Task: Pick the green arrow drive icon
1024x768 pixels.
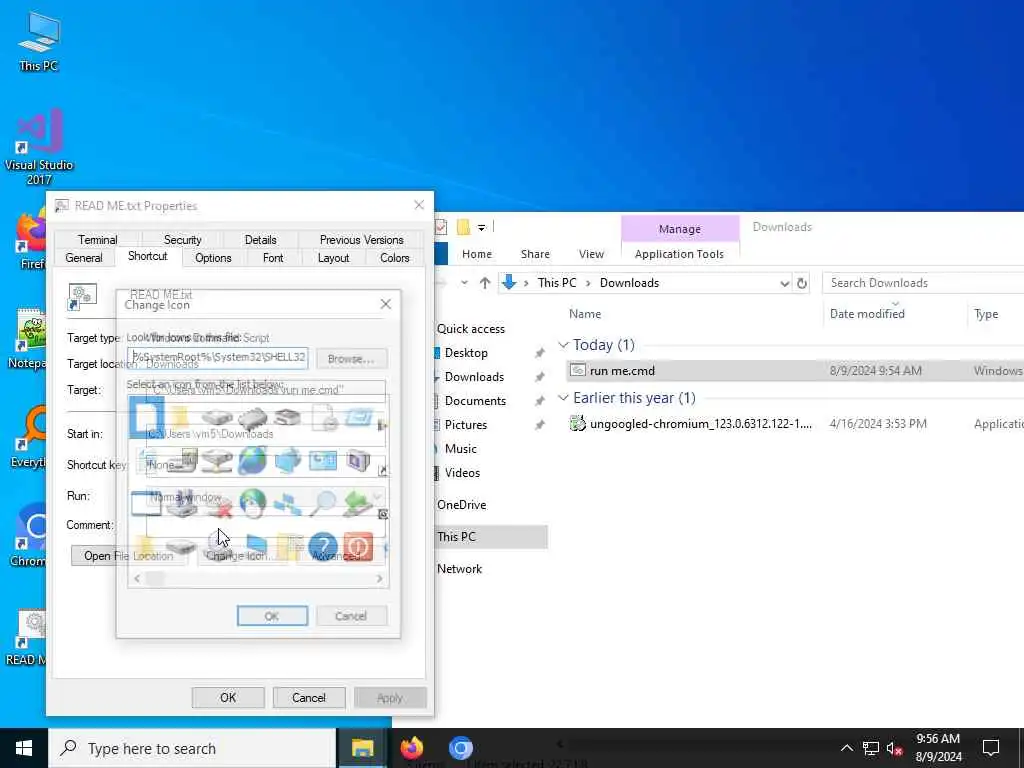Action: pos(358,504)
